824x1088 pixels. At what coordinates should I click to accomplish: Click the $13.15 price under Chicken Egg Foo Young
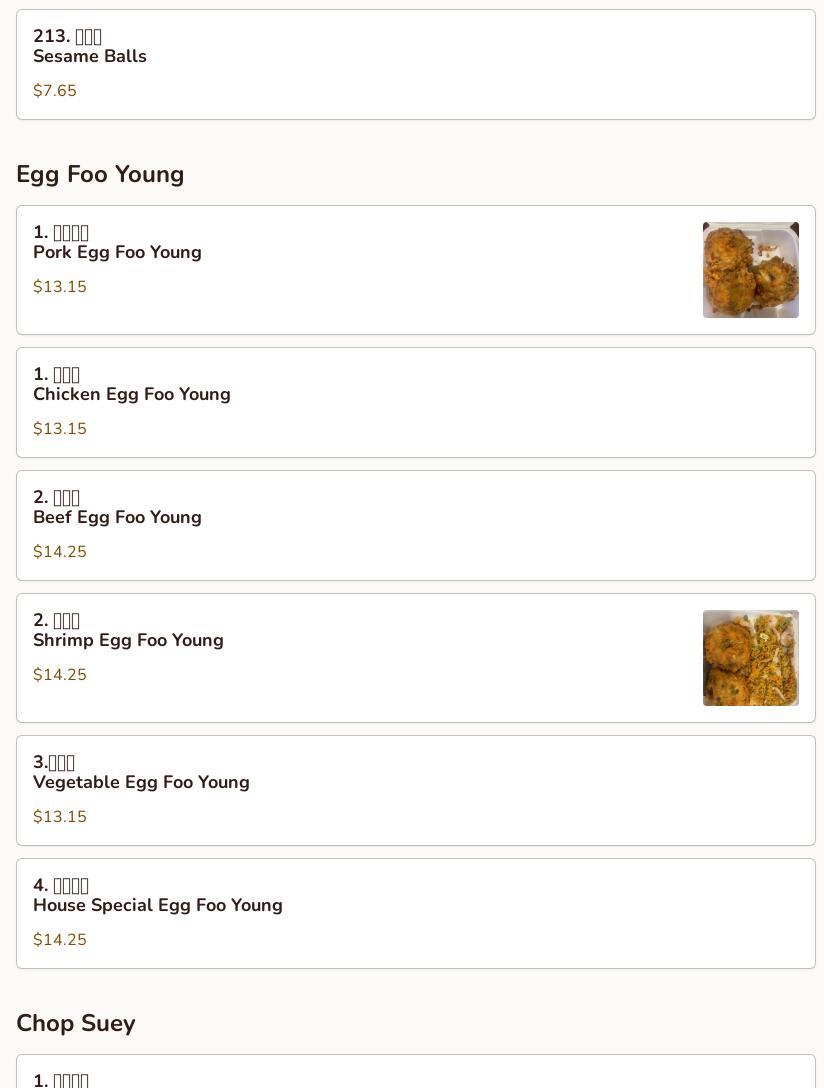(x=60, y=429)
